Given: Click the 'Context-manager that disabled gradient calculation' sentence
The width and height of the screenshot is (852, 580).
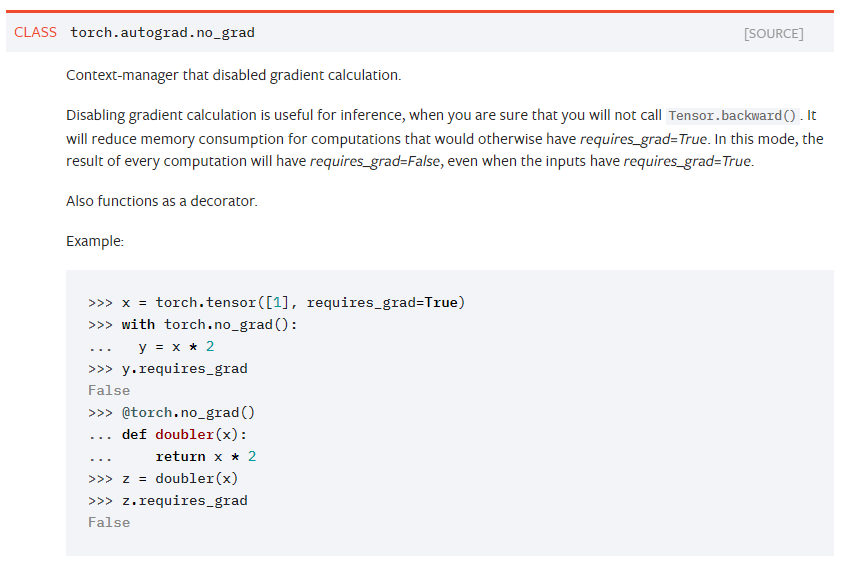Looking at the screenshot, I should click(x=234, y=75).
